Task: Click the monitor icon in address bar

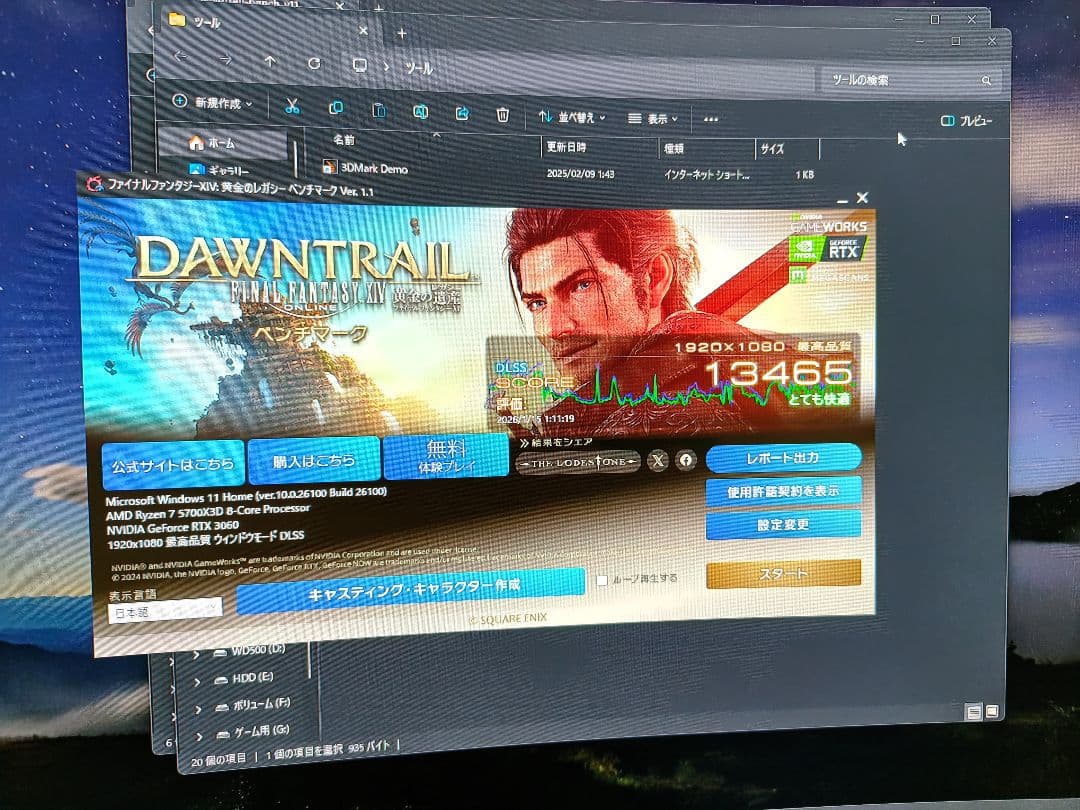Action: tap(360, 65)
